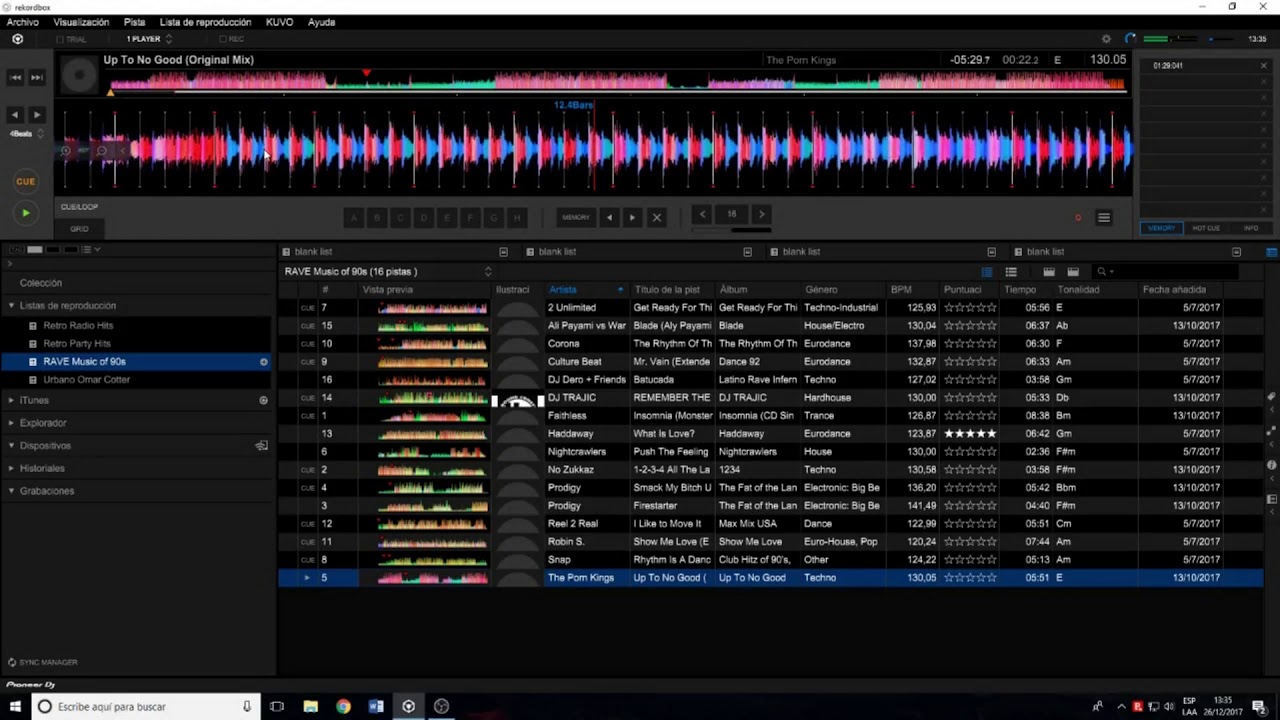Viewport: 1280px width, 720px height.
Task: Open 1 PLAYER mode dropdown
Action: 149,39
